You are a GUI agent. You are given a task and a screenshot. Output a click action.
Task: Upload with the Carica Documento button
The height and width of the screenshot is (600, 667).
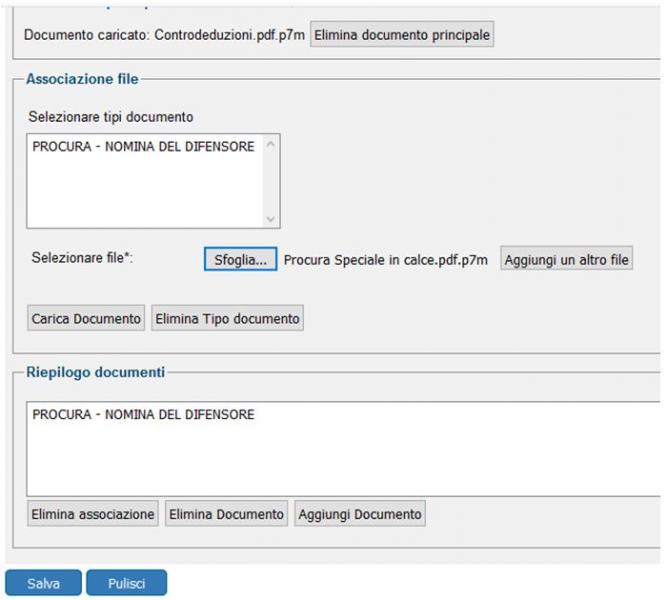tap(86, 318)
